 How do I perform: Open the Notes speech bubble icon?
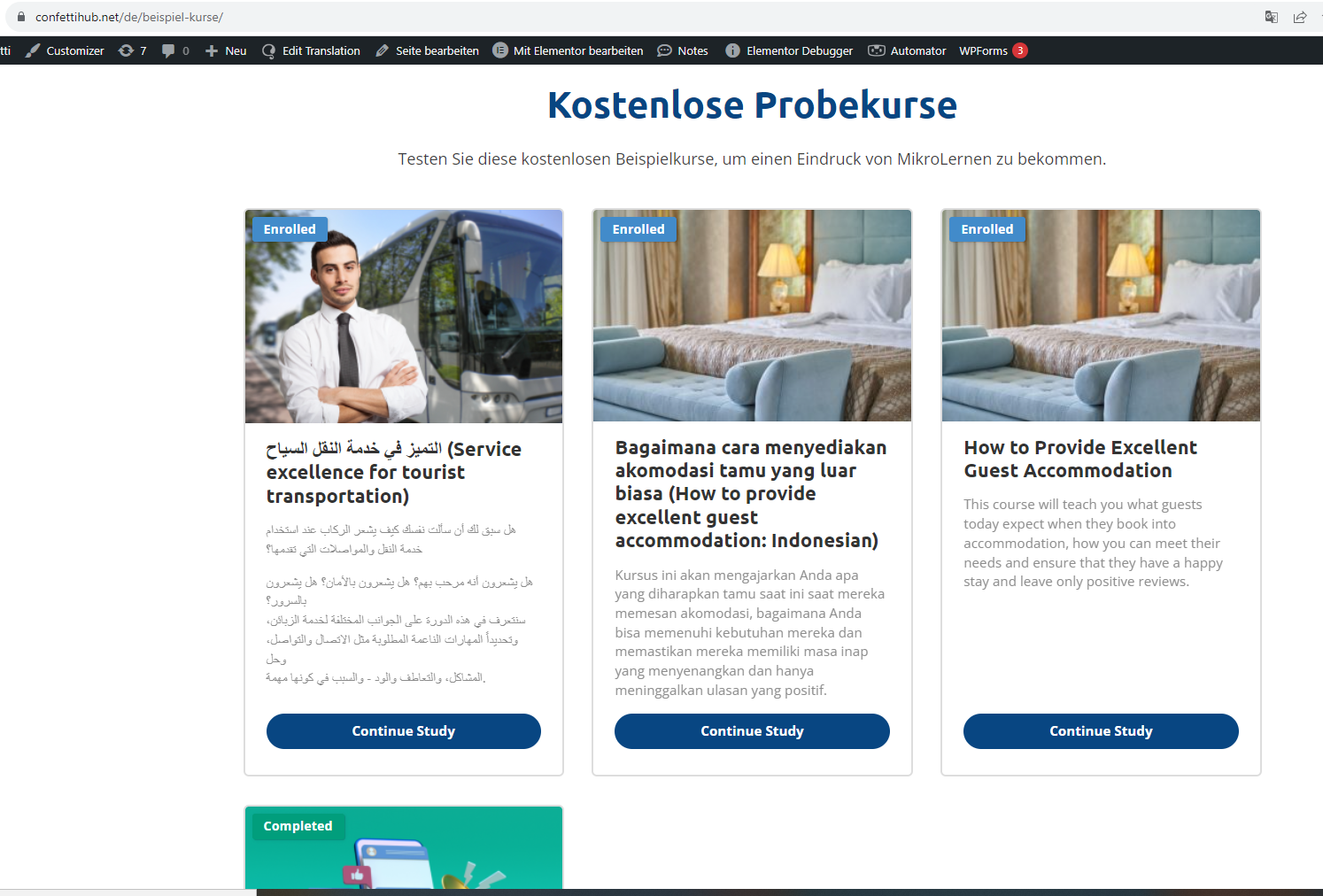tap(664, 50)
